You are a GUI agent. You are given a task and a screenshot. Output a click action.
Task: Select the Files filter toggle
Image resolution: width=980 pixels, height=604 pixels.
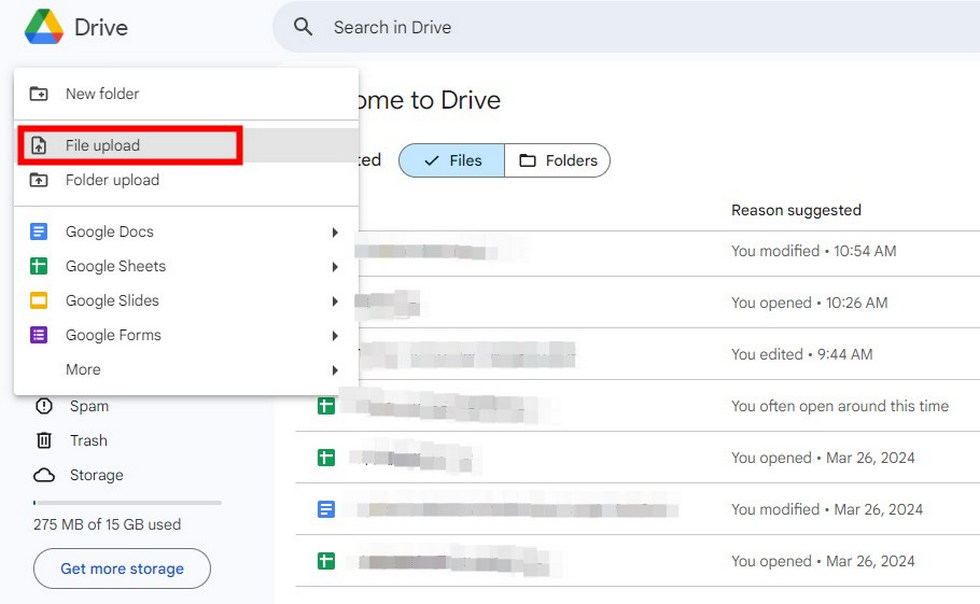point(452,161)
